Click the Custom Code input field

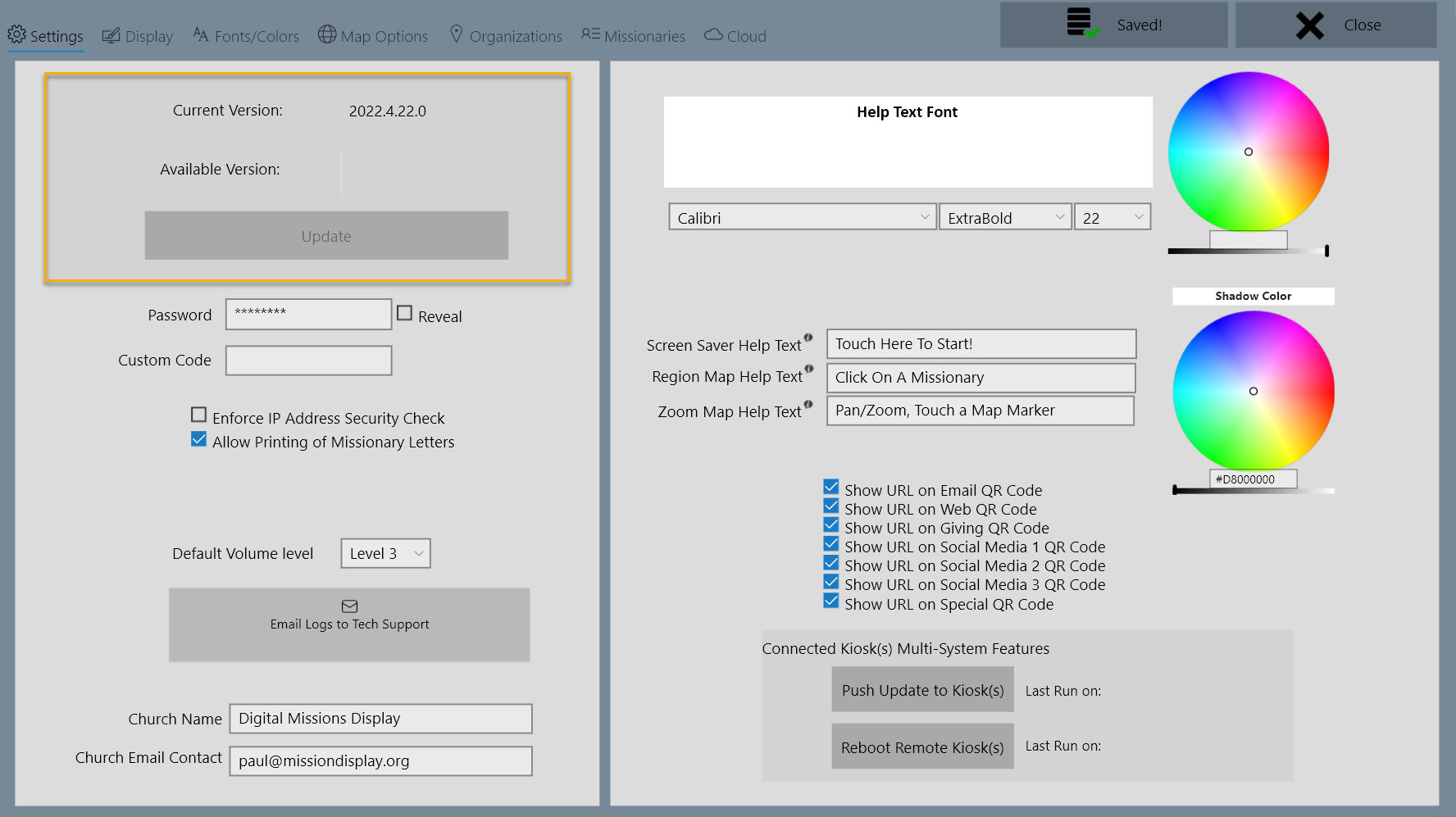(308, 361)
